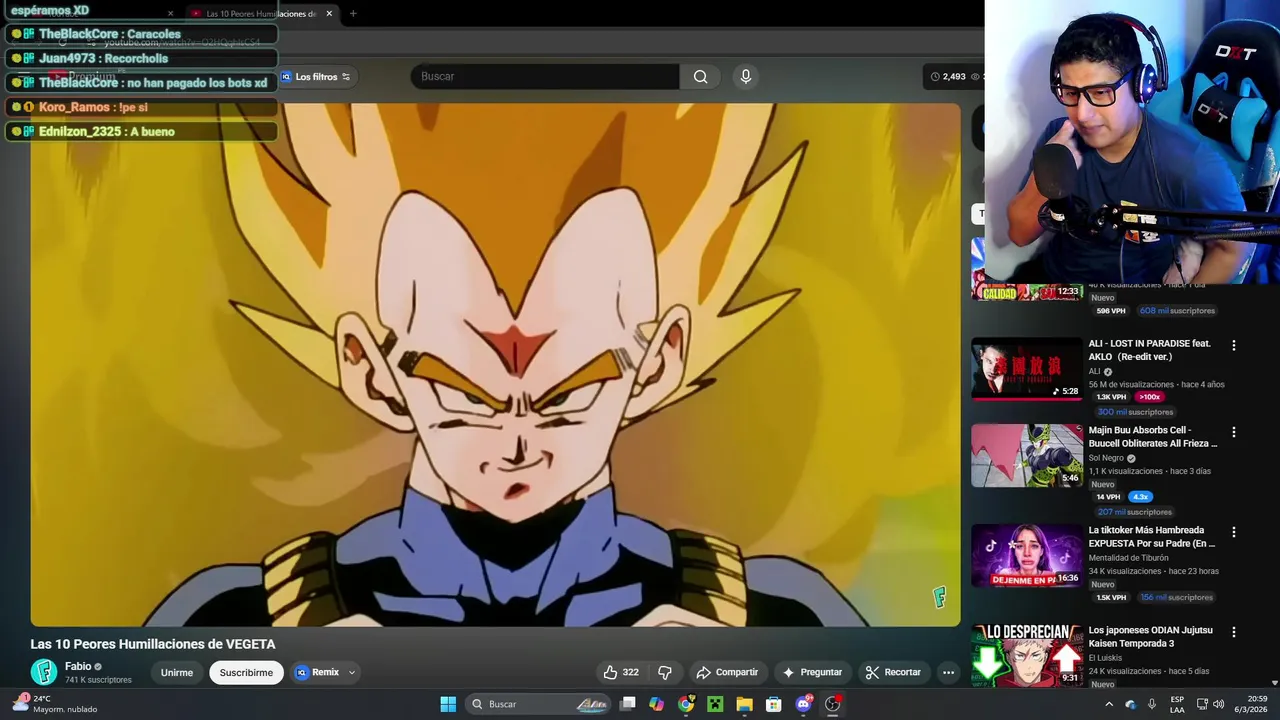The image size is (1280, 720).
Task: Switch the ESP LAA input language
Action: 1177,704
